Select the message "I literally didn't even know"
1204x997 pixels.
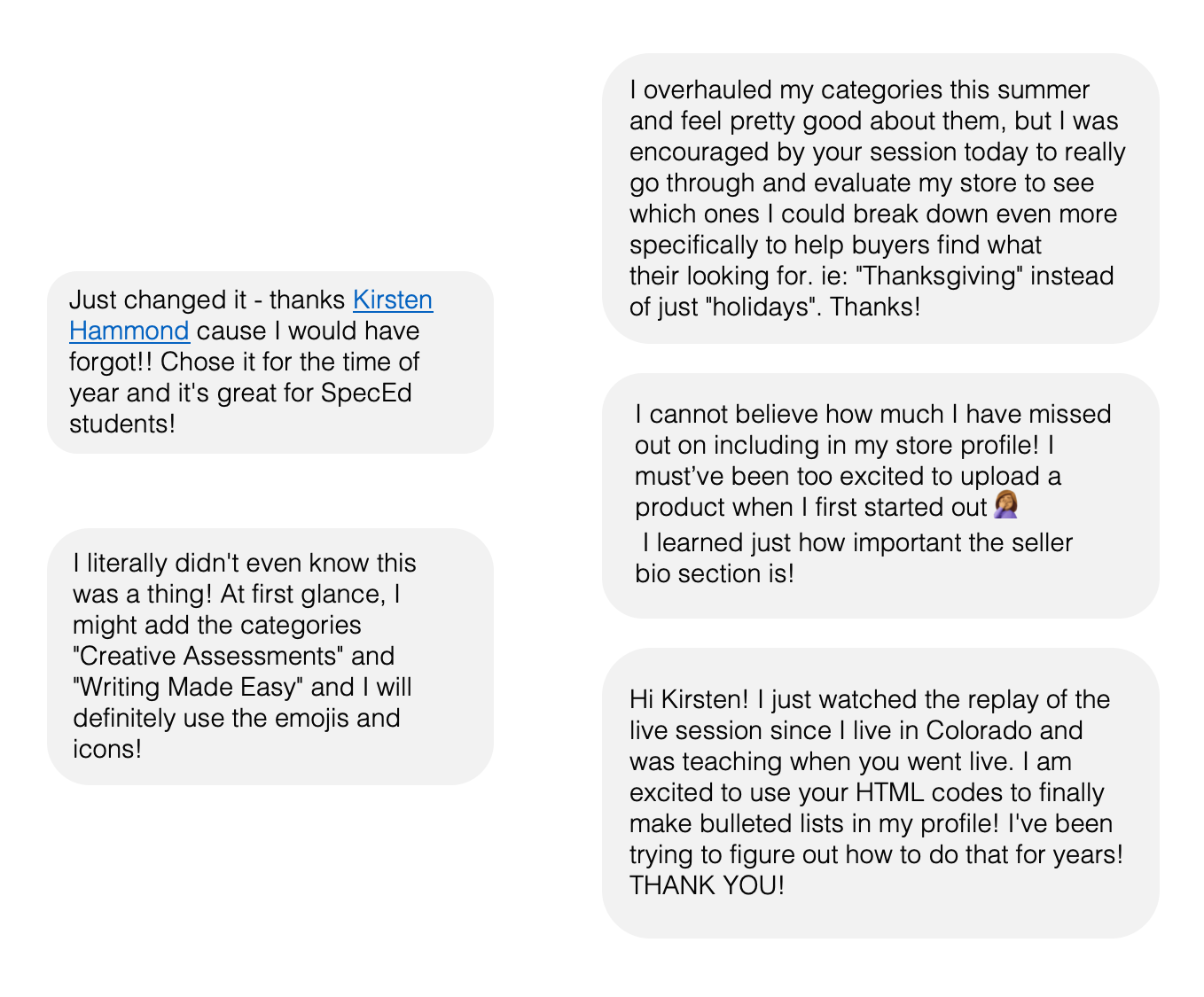click(x=270, y=657)
